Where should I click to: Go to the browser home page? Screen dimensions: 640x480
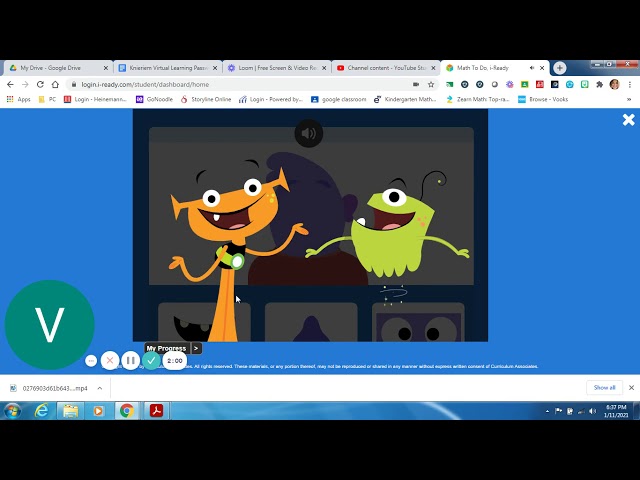tap(55, 84)
